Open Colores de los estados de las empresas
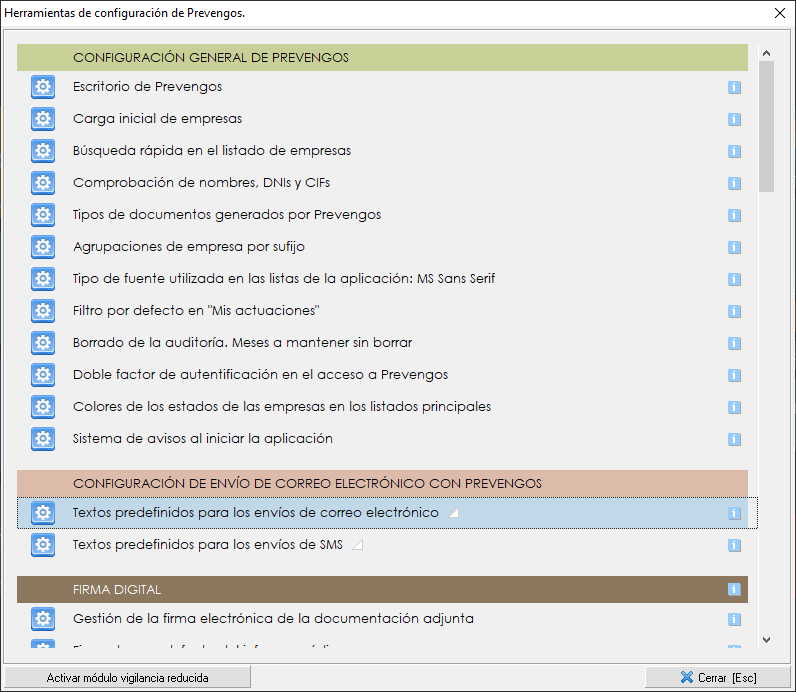The image size is (796, 692). point(281,407)
